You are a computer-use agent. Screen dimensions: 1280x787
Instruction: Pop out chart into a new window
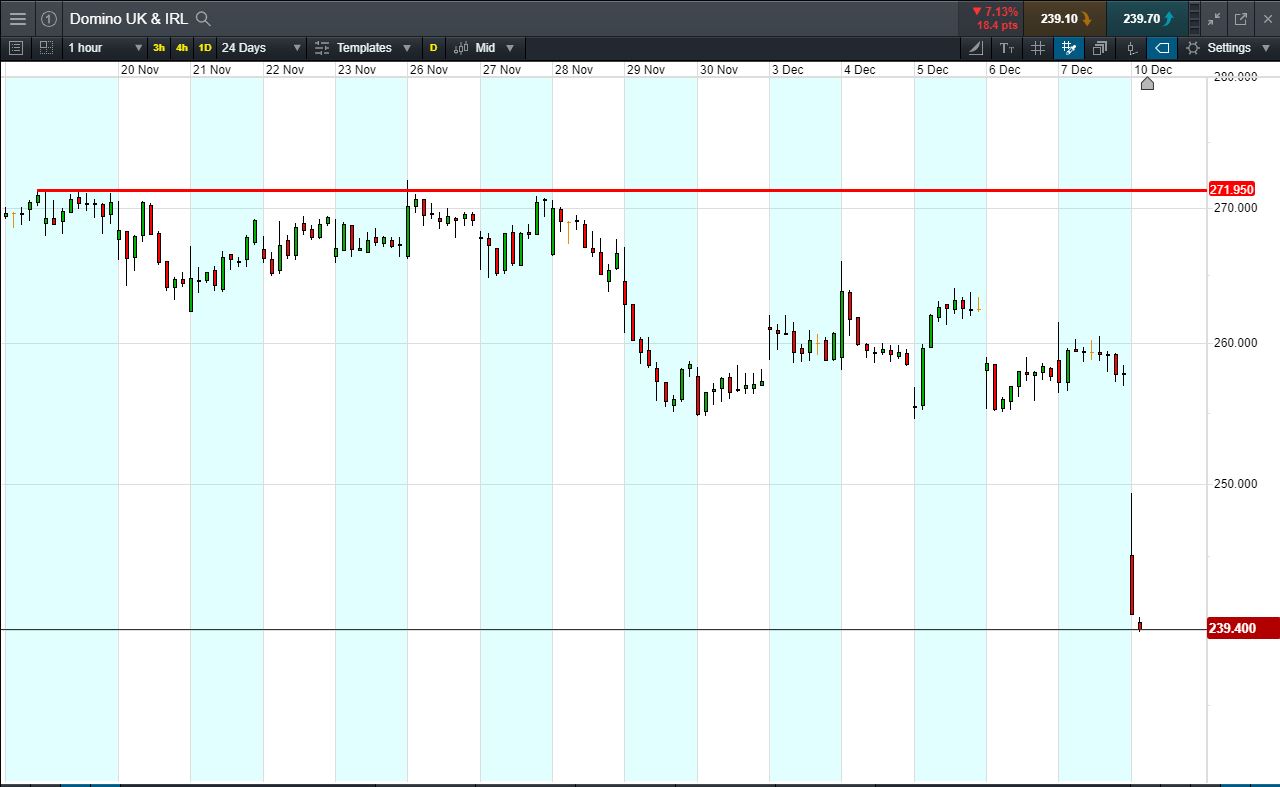point(1241,19)
